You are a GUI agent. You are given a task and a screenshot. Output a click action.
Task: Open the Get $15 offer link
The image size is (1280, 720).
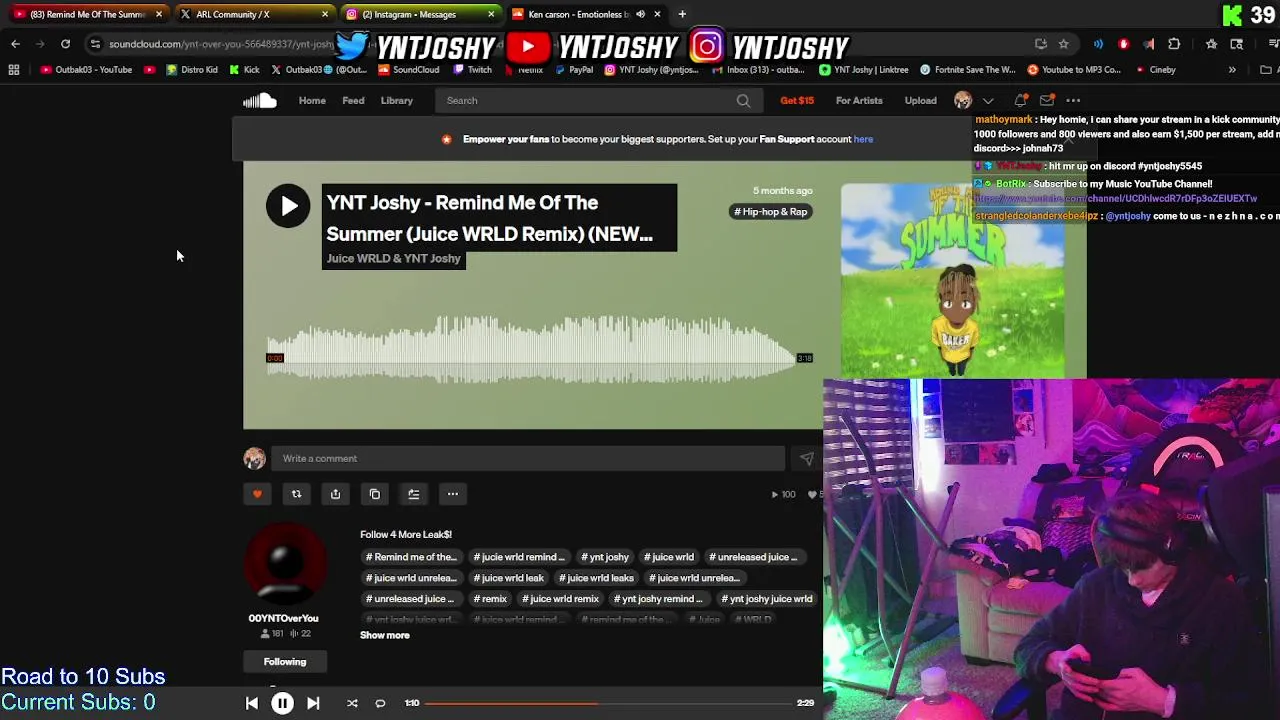[x=797, y=100]
